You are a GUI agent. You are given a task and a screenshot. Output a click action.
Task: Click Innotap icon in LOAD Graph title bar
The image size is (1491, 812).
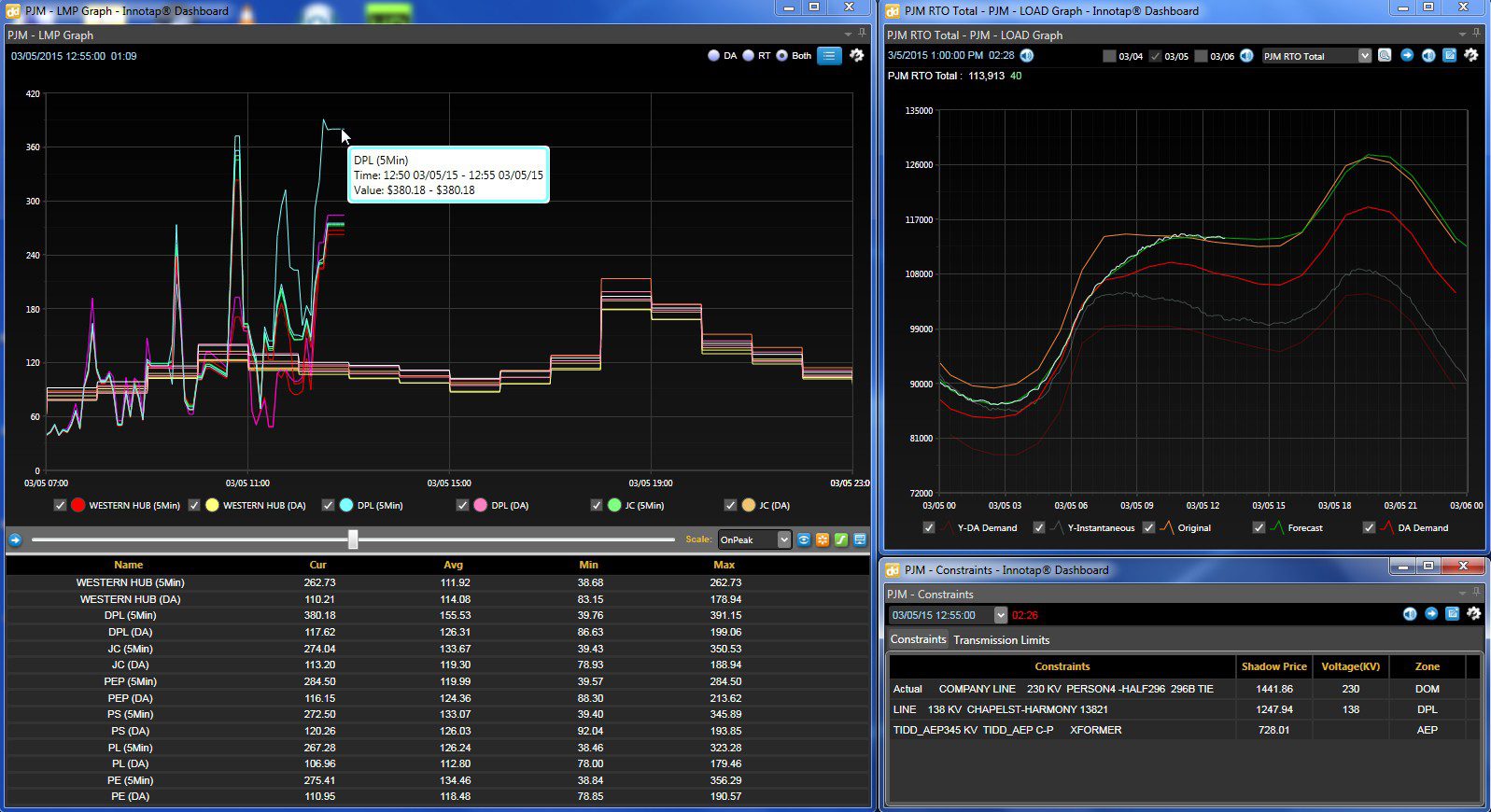tap(893, 11)
